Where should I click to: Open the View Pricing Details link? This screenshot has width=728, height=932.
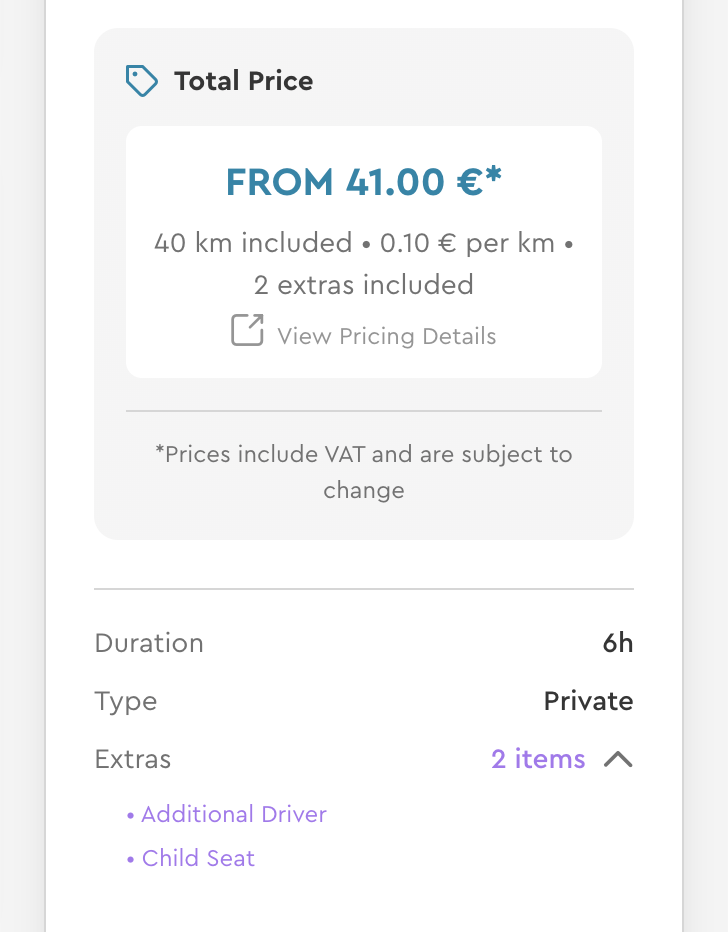click(x=386, y=336)
